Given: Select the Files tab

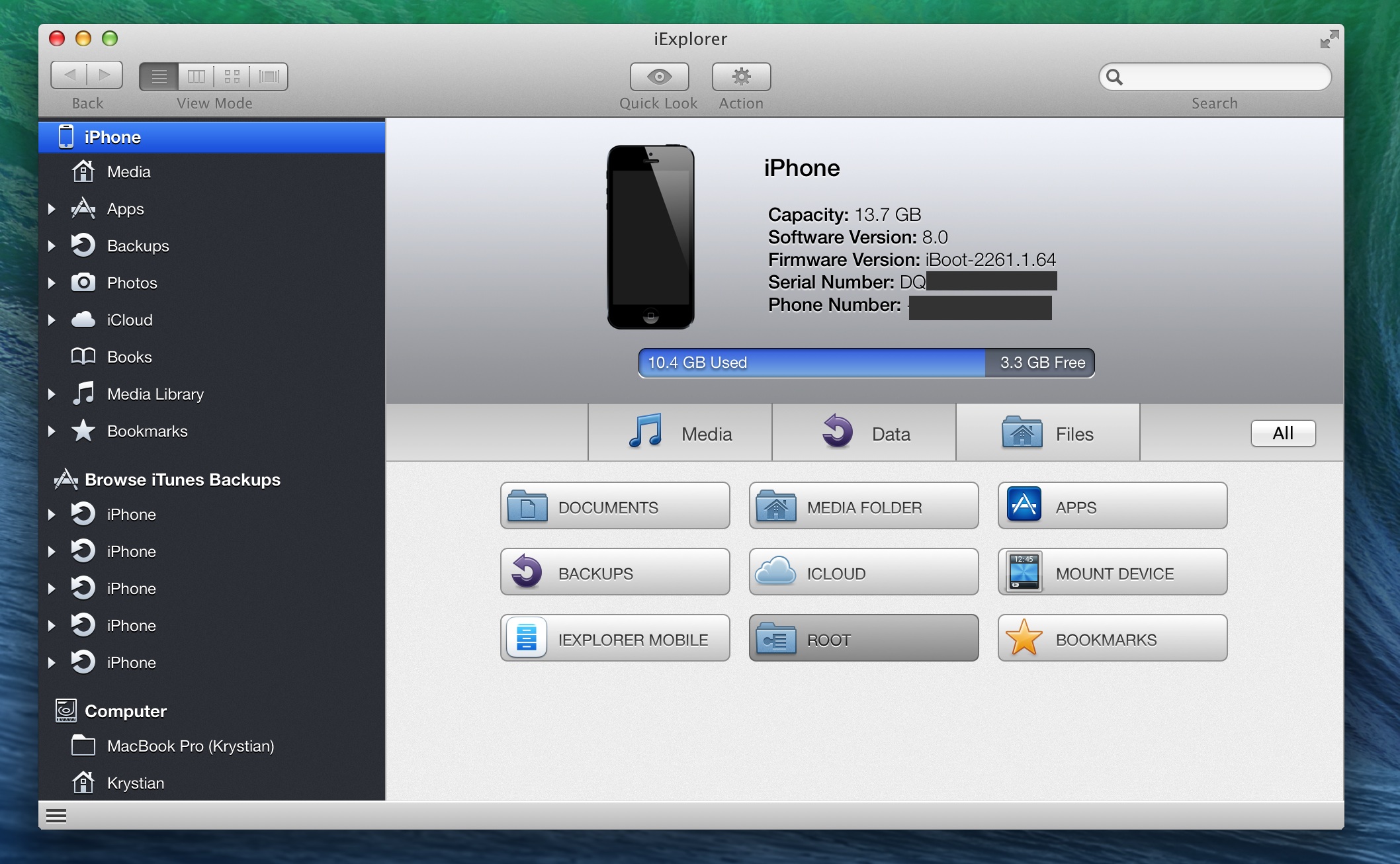Looking at the screenshot, I should pyautogui.click(x=1047, y=433).
